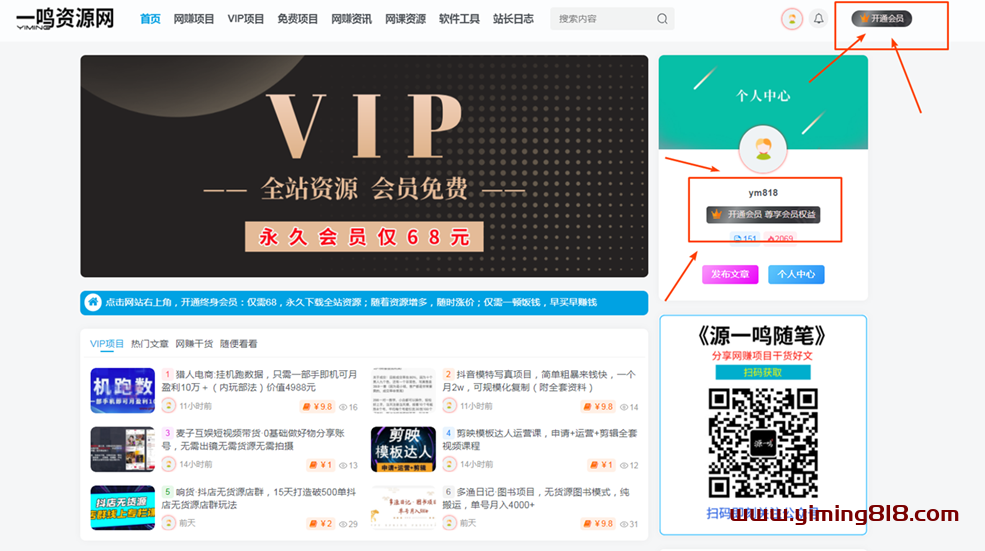Open the 网赚项目 menu item
Screen dimensions: 985x551
(x=194, y=19)
